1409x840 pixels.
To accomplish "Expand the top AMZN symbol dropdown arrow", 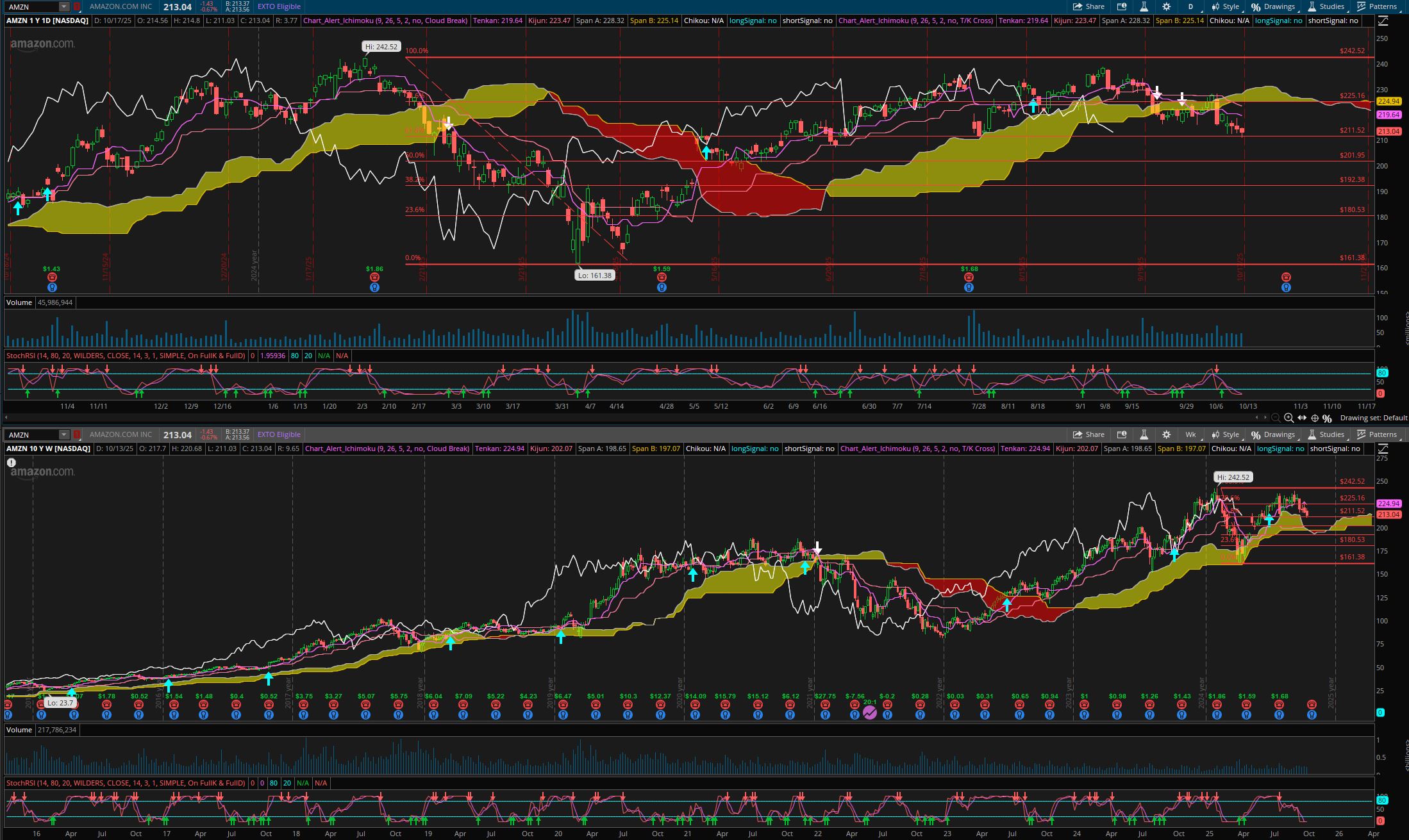I will (63, 6).
